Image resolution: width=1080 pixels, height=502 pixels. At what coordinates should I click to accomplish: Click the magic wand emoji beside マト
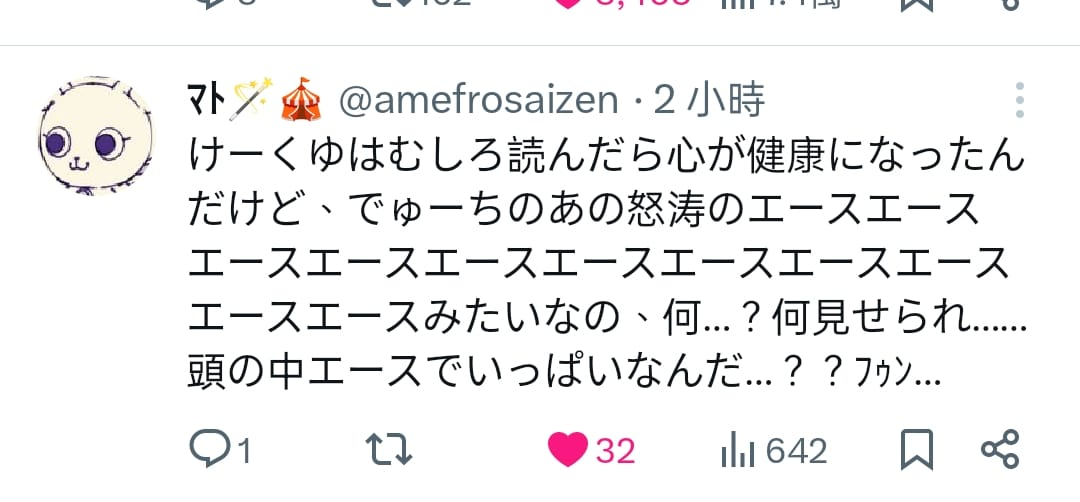point(251,100)
